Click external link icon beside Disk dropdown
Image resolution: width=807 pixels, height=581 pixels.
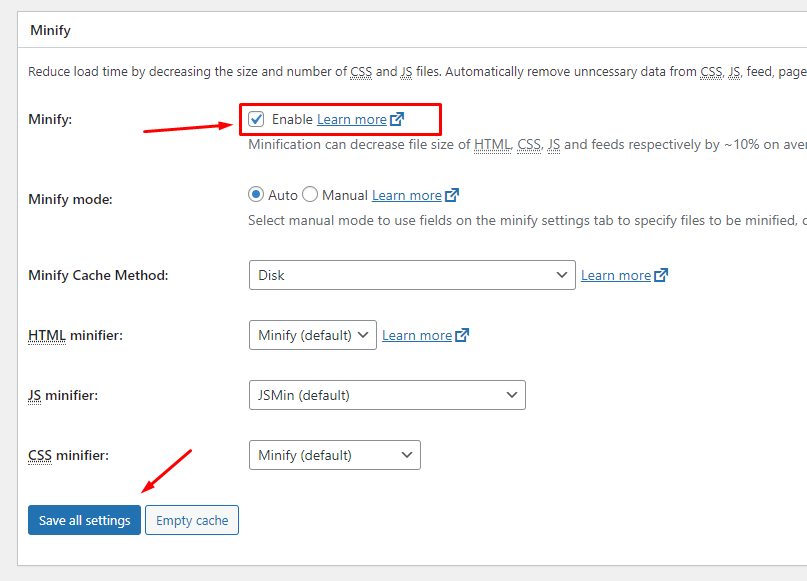(x=661, y=275)
